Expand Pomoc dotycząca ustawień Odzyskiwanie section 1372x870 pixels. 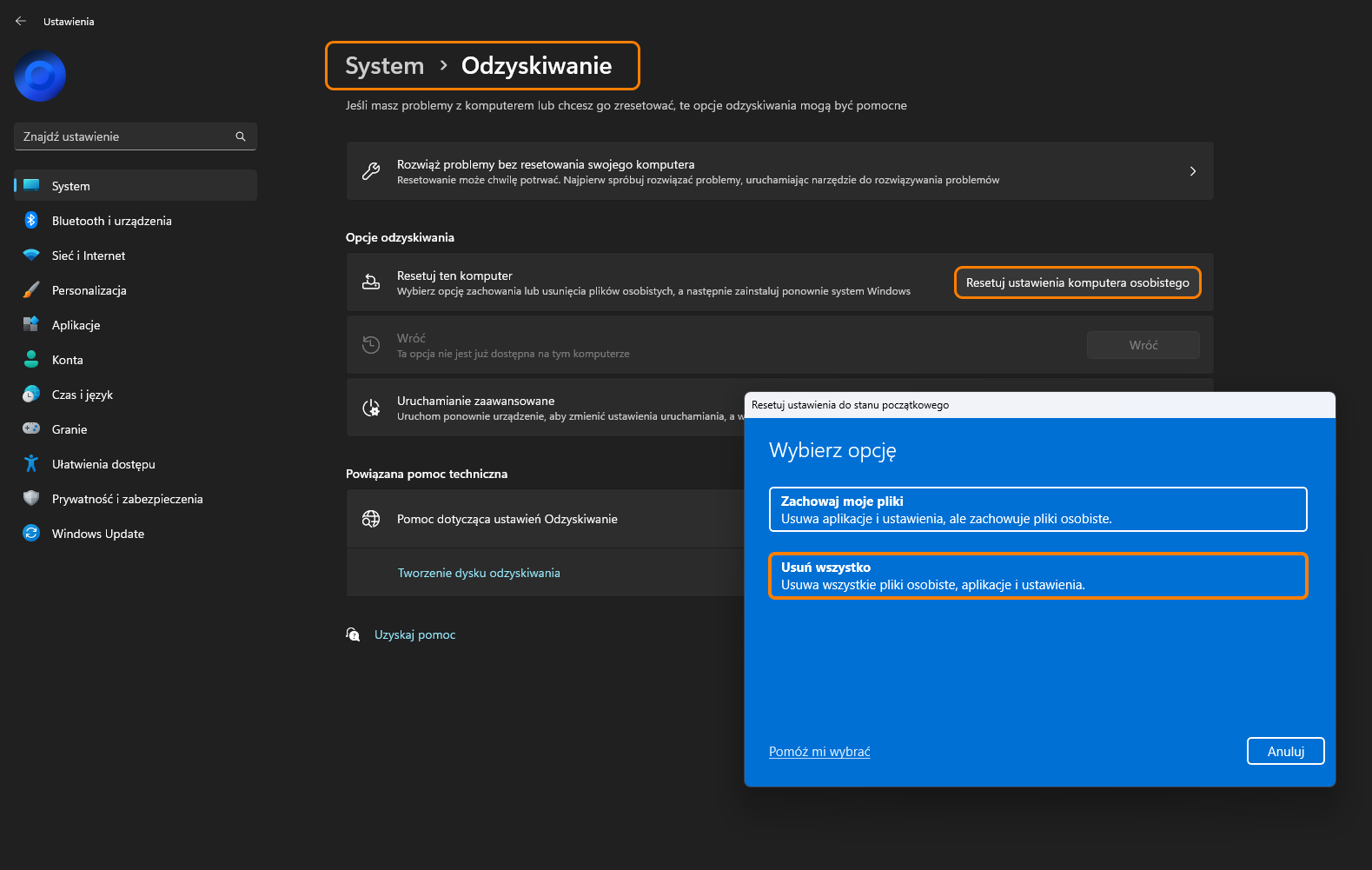[545, 519]
